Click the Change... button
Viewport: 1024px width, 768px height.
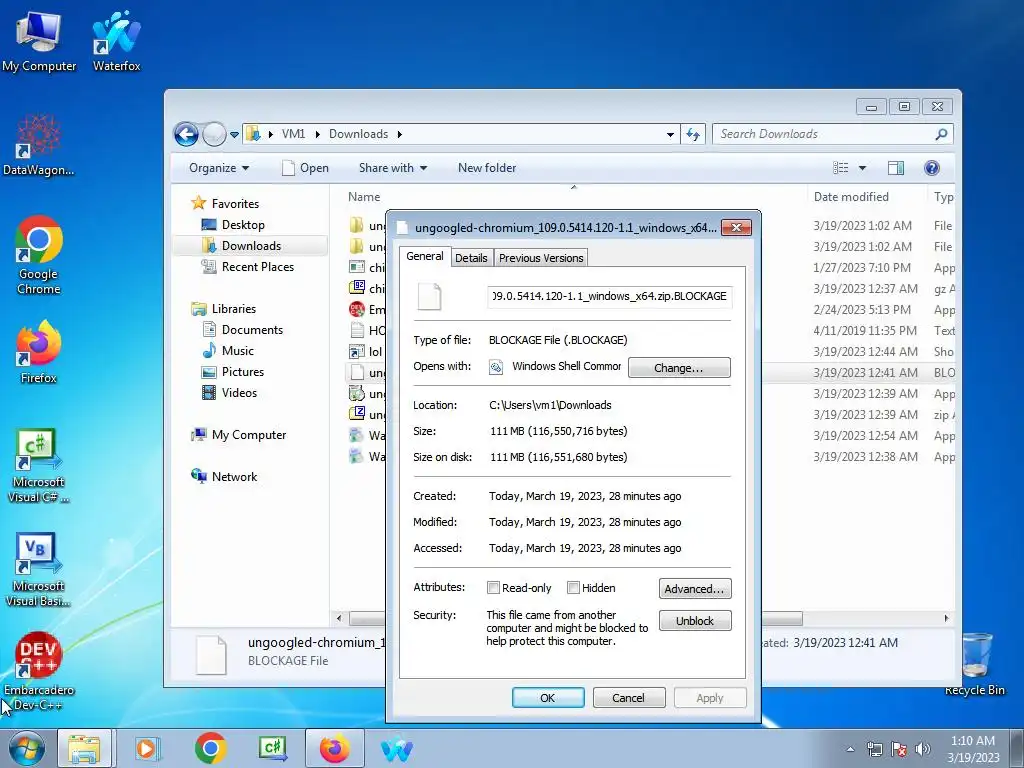pos(679,368)
